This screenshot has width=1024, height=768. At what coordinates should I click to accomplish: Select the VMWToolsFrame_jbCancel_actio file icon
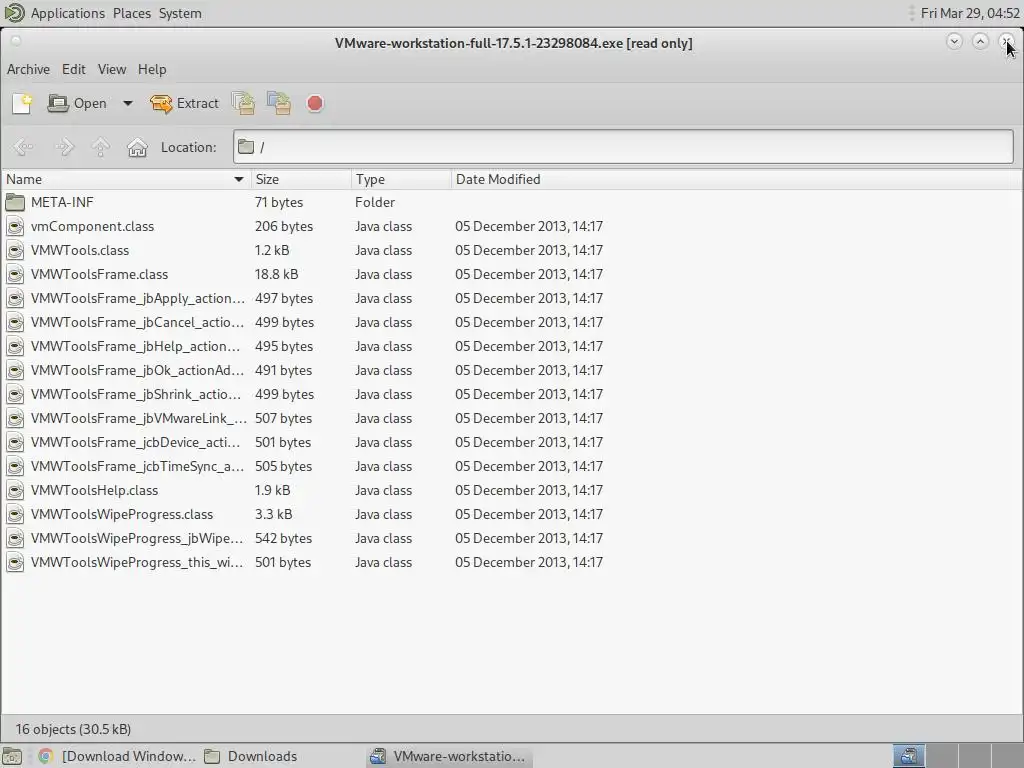15,323
